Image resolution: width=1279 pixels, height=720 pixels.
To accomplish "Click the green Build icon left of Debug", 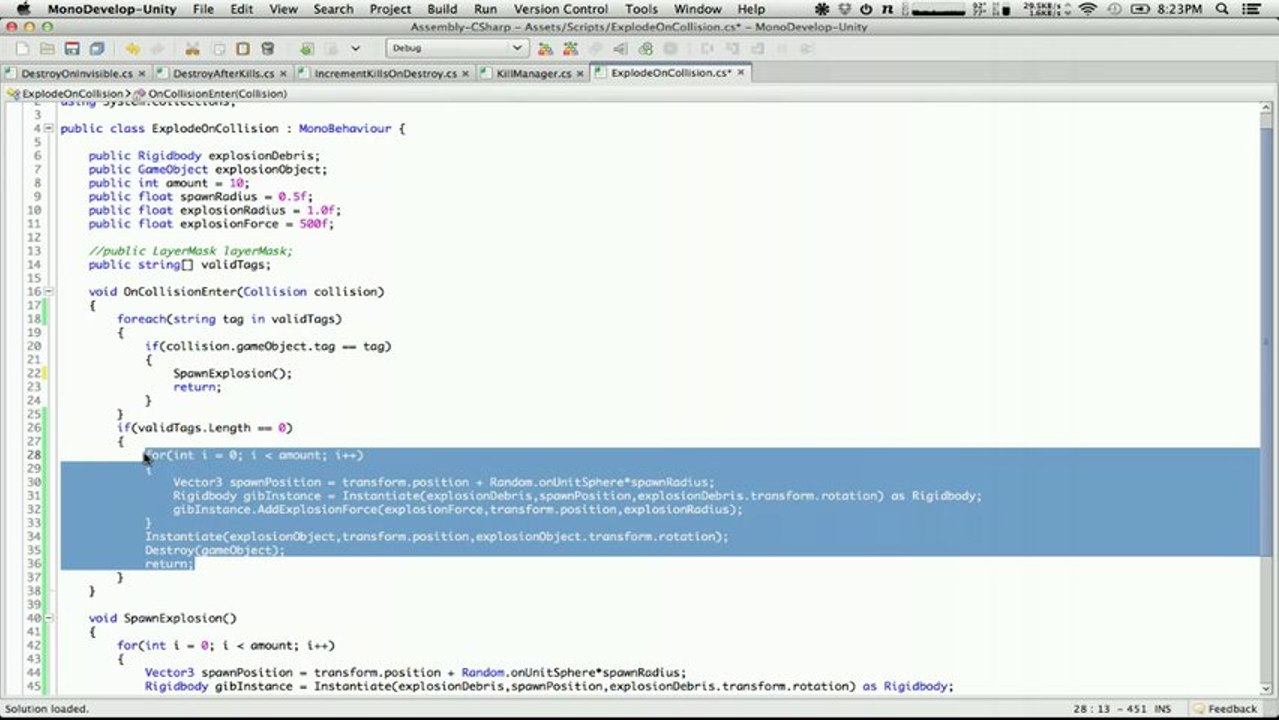I will [x=307, y=48].
